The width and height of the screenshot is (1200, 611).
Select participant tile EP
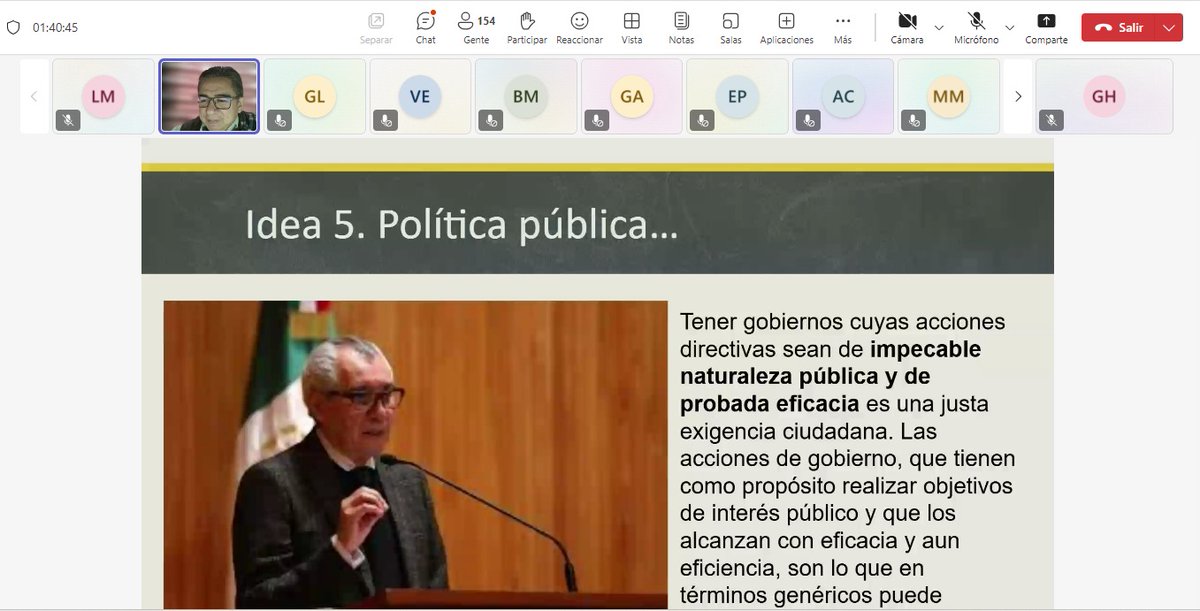(x=737, y=96)
